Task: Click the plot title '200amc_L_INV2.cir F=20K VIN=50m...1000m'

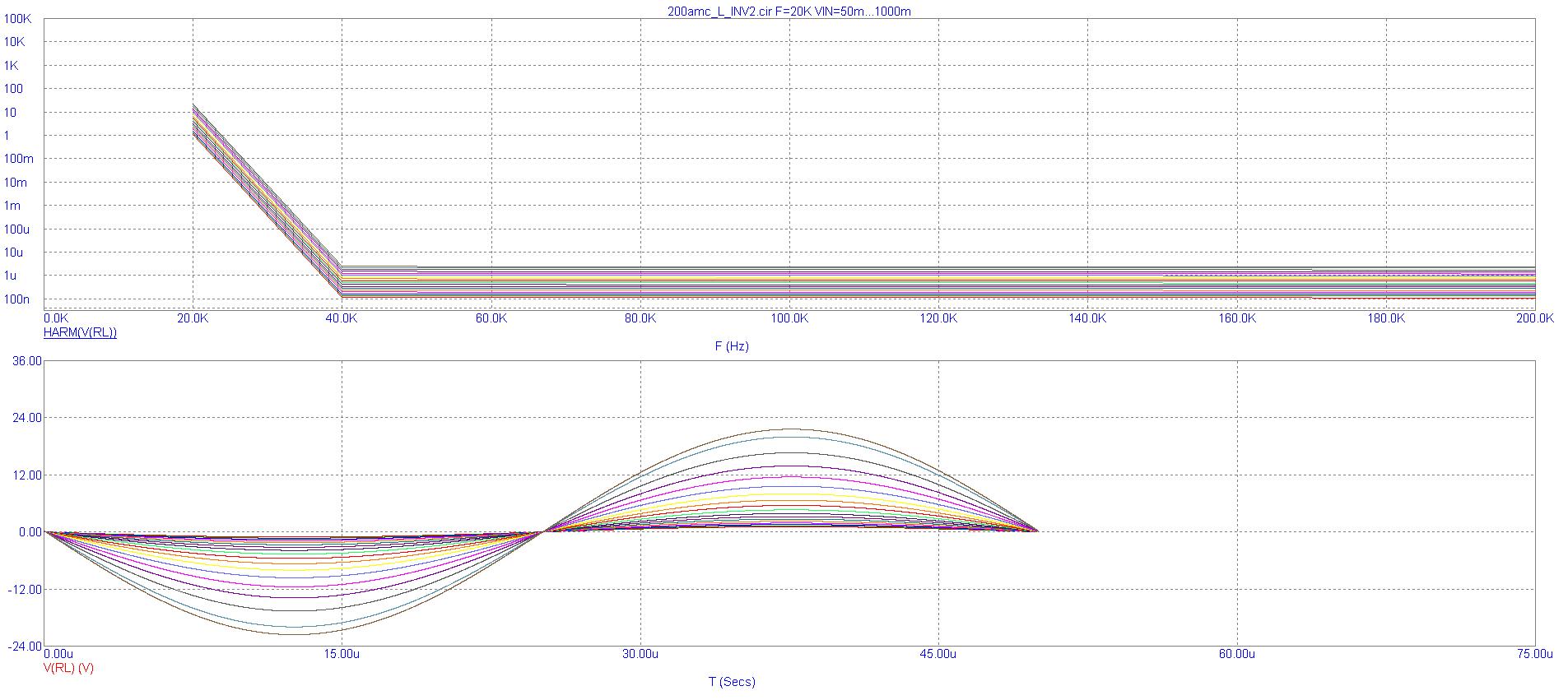Action: tap(789, 12)
